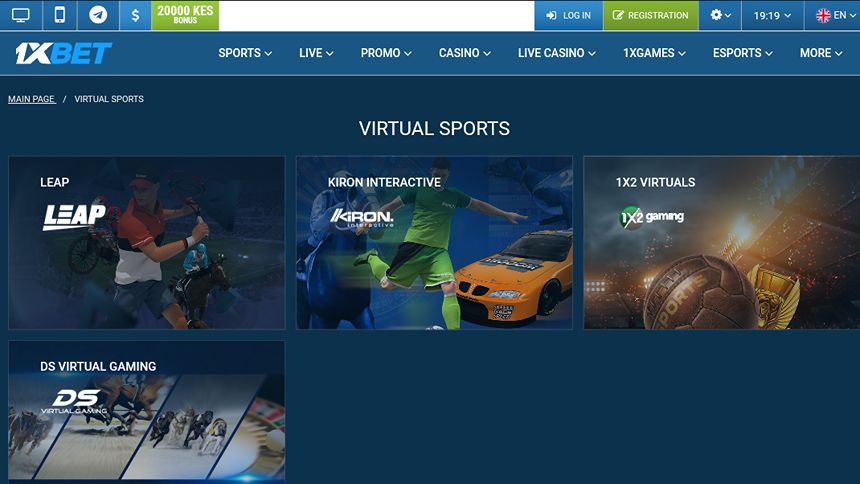This screenshot has height=484, width=860.
Task: Expand the 1XGAMES menu
Action: point(654,53)
